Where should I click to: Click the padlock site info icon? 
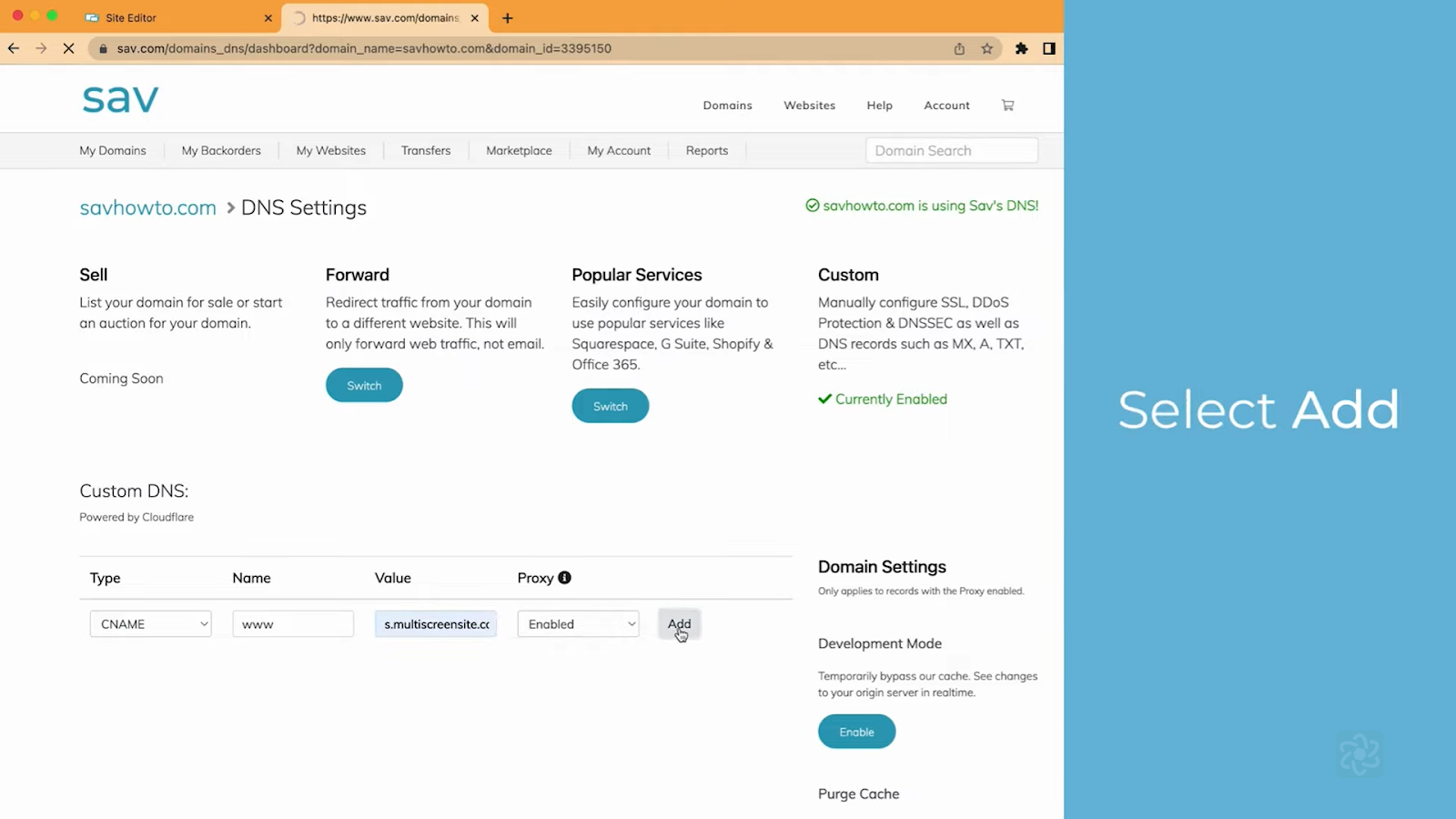pos(103,48)
